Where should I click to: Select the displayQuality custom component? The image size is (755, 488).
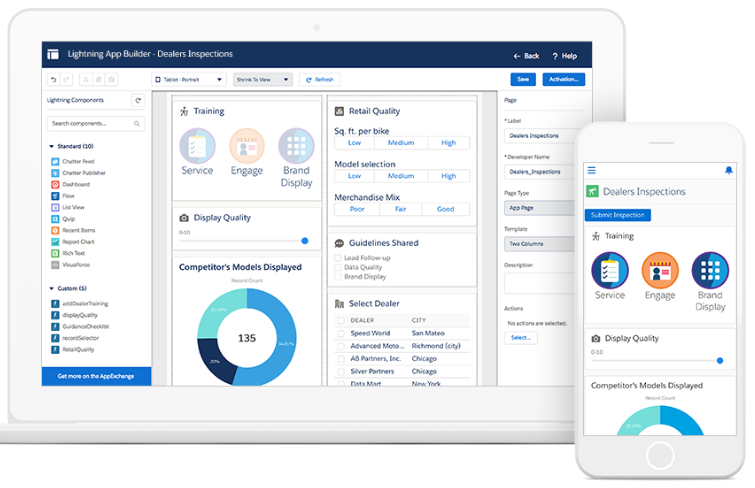point(75,315)
